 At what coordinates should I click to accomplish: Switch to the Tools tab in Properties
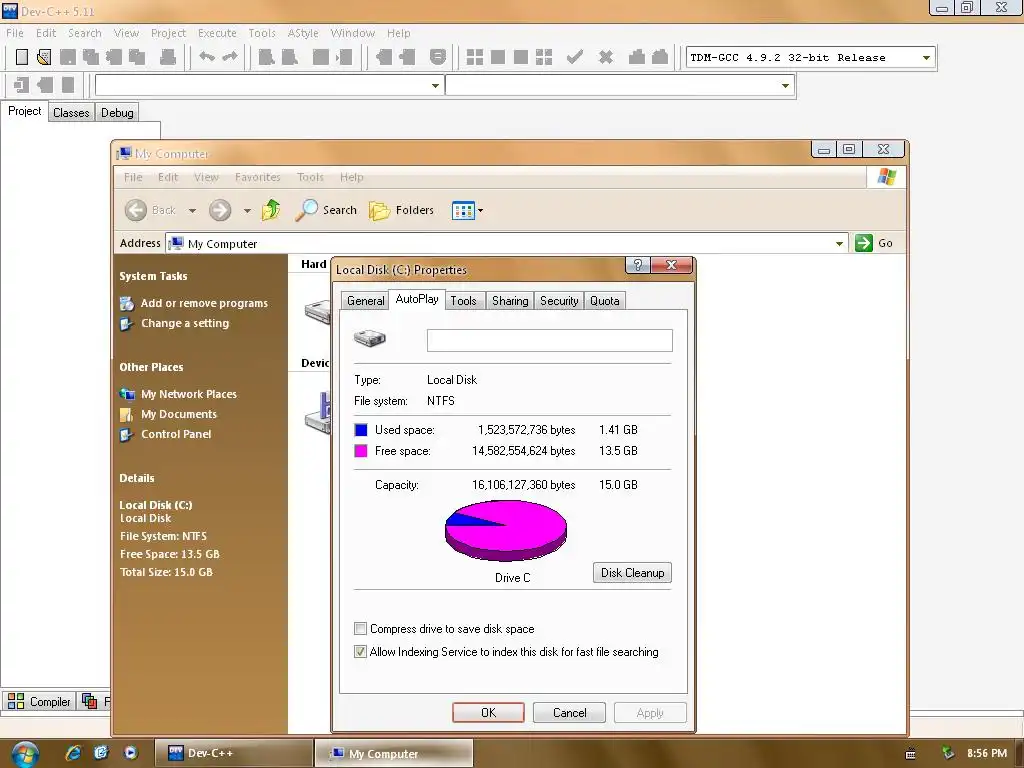463,301
